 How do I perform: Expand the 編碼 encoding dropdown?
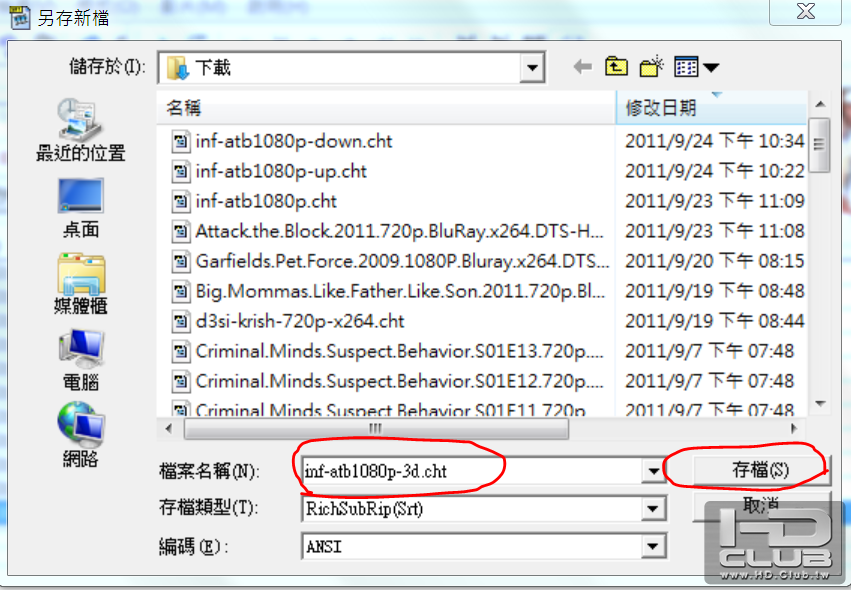(653, 547)
